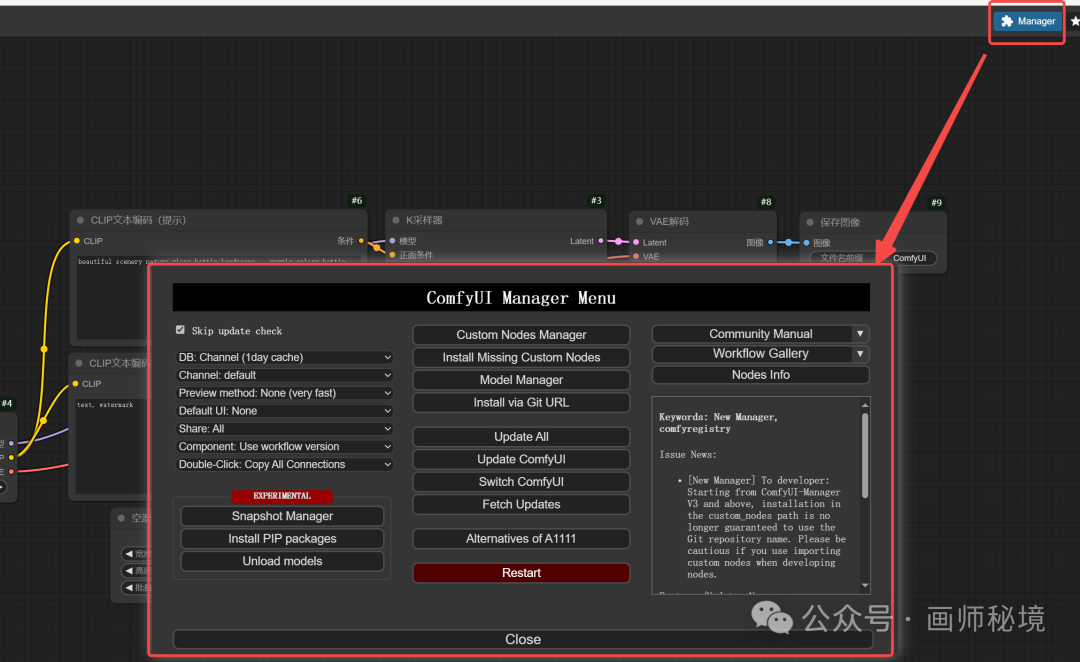Click Latent output port on K采样器

[x=601, y=241]
